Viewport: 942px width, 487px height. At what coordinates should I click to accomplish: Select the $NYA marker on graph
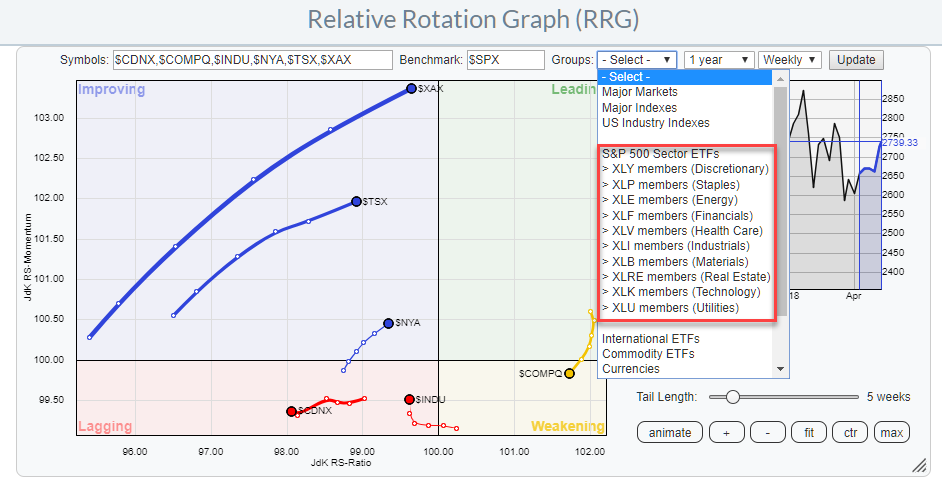point(388,323)
